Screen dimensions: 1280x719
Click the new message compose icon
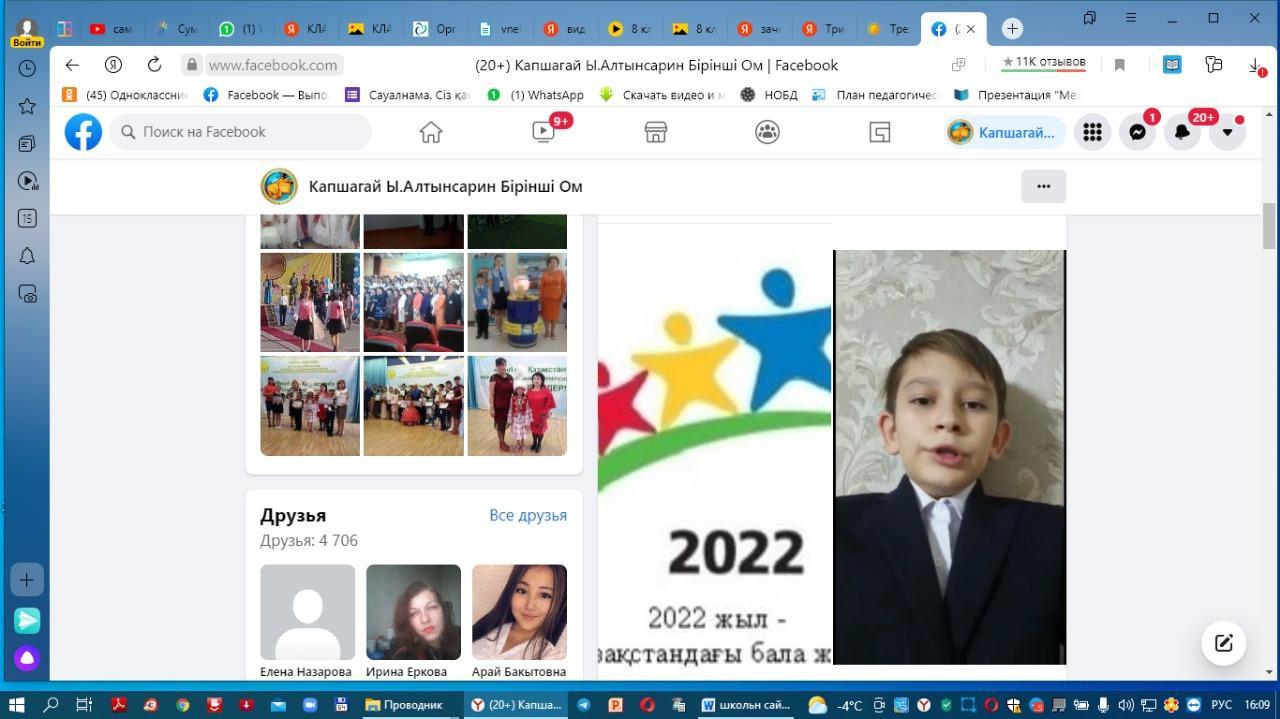click(1223, 643)
